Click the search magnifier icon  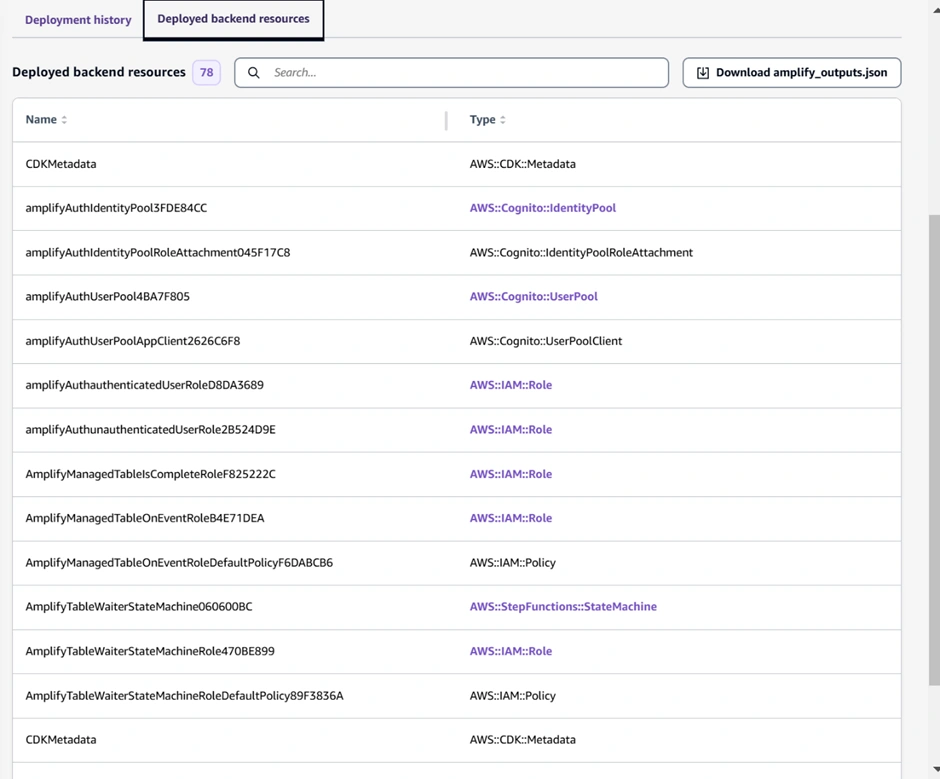pos(254,73)
